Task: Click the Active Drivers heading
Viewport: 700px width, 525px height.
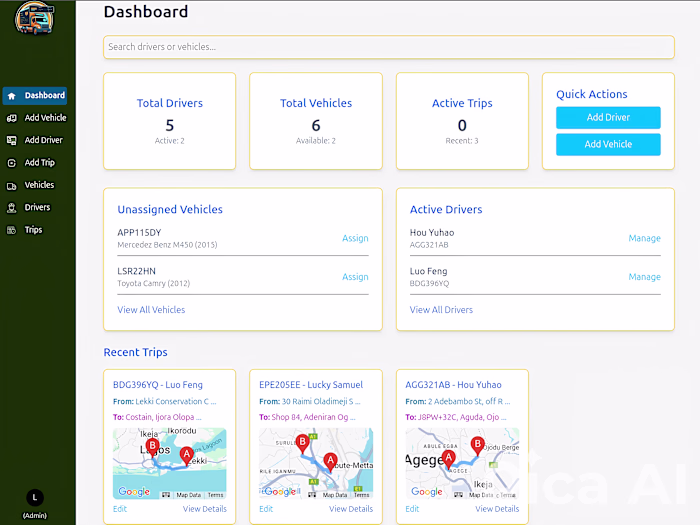Action: coord(446,209)
